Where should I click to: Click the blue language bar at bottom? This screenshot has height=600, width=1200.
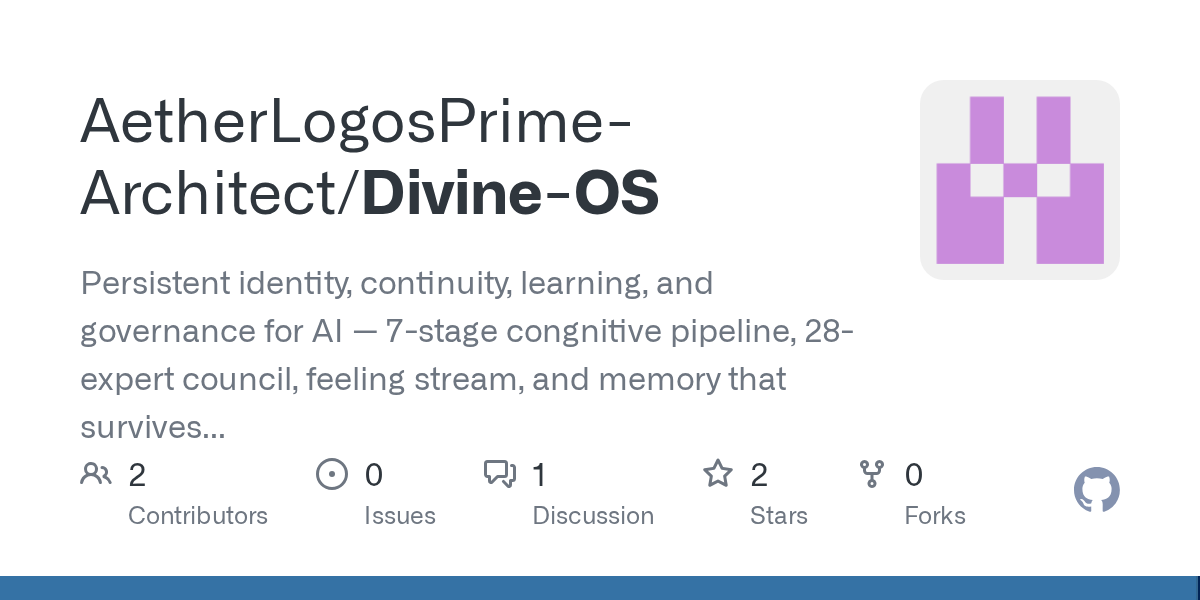coord(600,588)
